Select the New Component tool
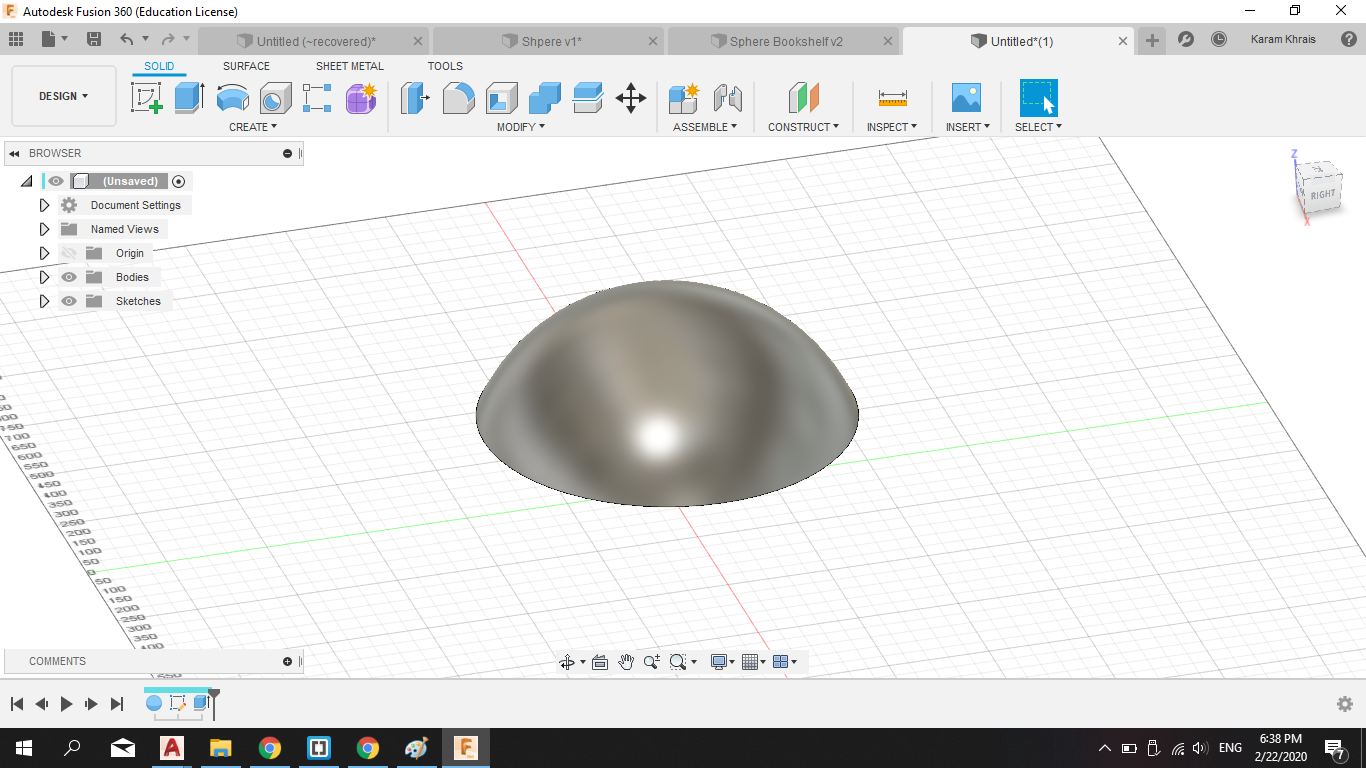 pos(684,98)
